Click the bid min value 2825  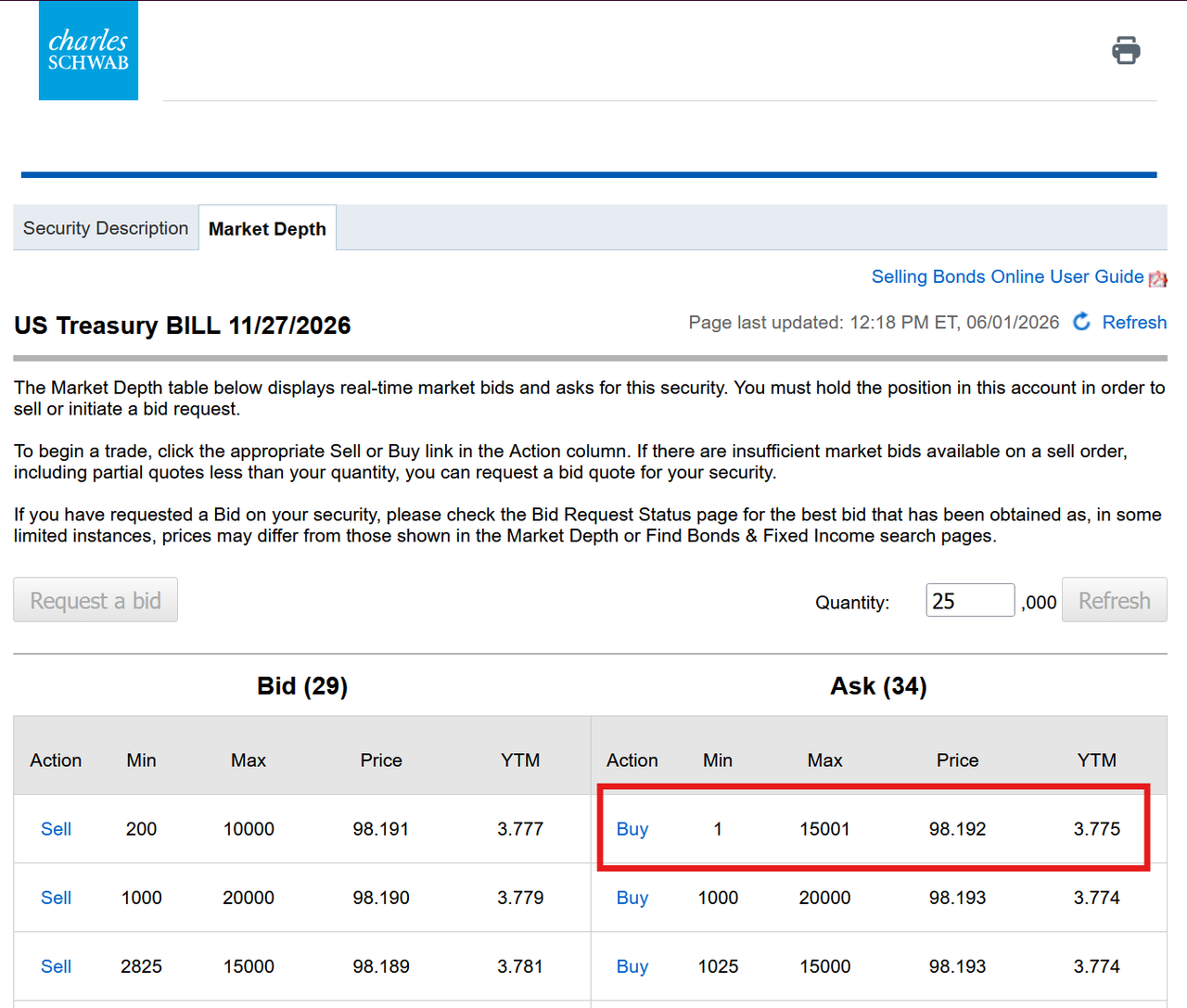point(141,966)
